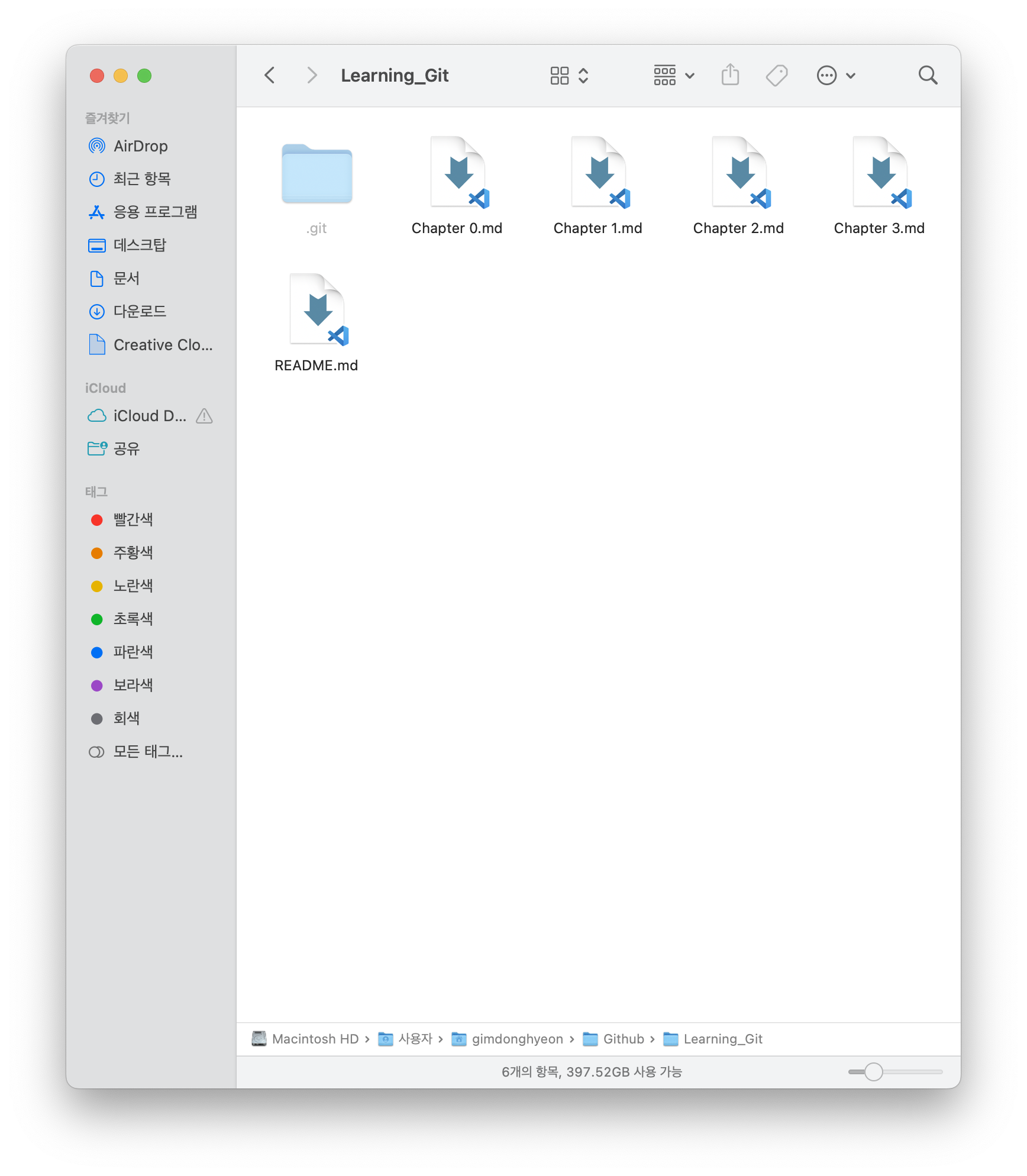This screenshot has width=1027, height=1176.
Task: Click the README.md filename label
Action: 317,366
